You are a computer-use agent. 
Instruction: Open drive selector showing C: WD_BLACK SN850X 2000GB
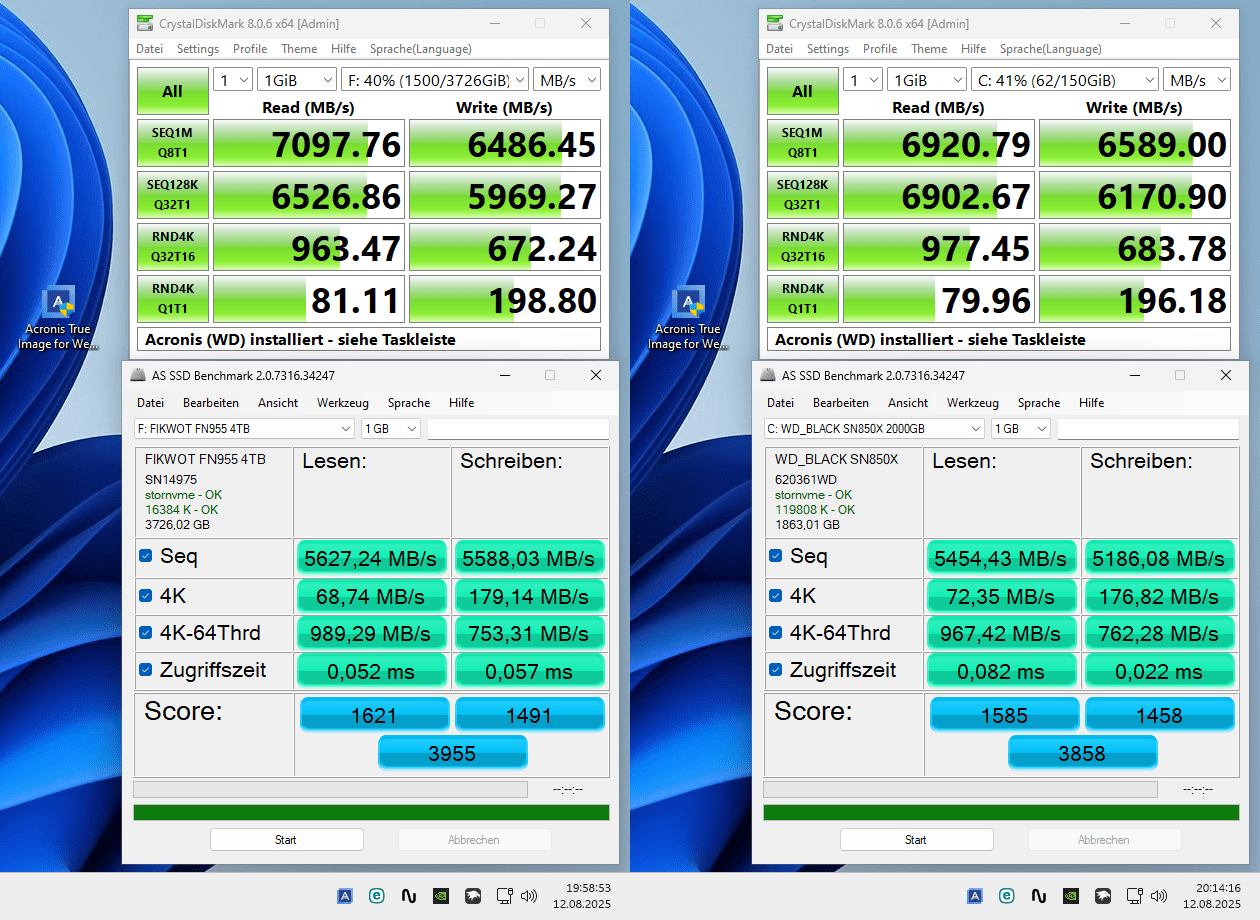pyautogui.click(x=874, y=428)
